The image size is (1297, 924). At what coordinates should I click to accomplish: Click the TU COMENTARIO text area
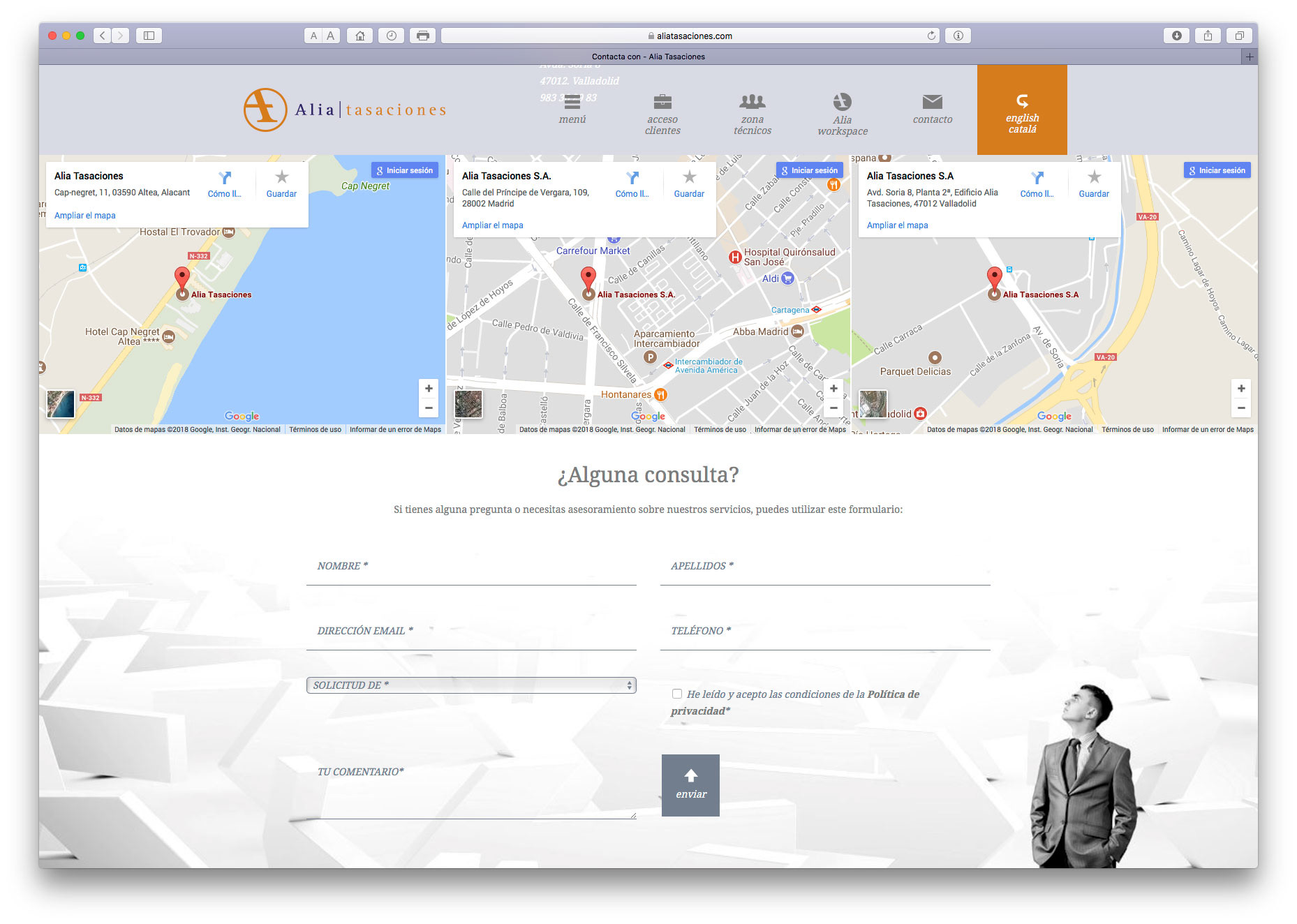click(x=471, y=787)
